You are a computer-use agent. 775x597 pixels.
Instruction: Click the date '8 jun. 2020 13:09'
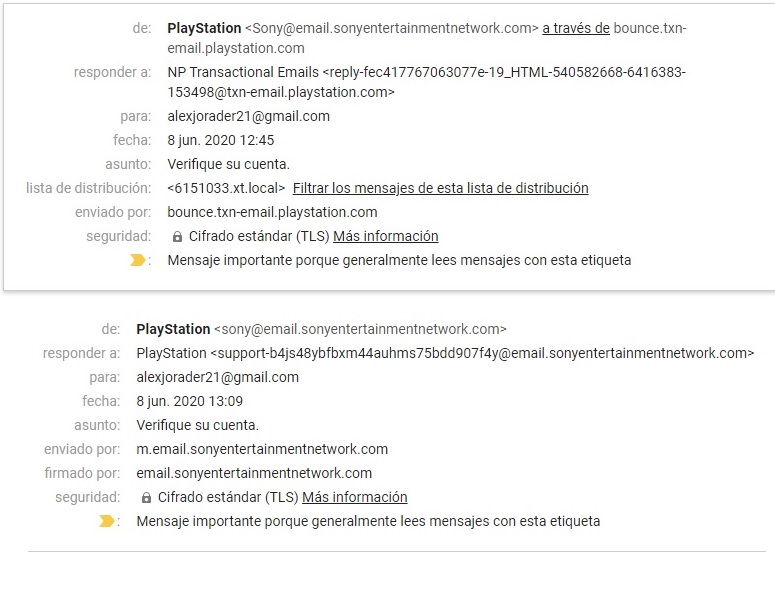[189, 401]
